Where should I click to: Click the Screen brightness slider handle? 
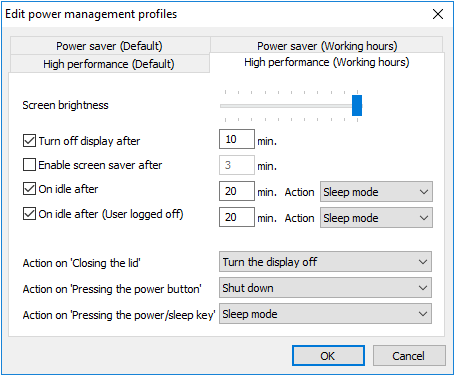[357, 105]
